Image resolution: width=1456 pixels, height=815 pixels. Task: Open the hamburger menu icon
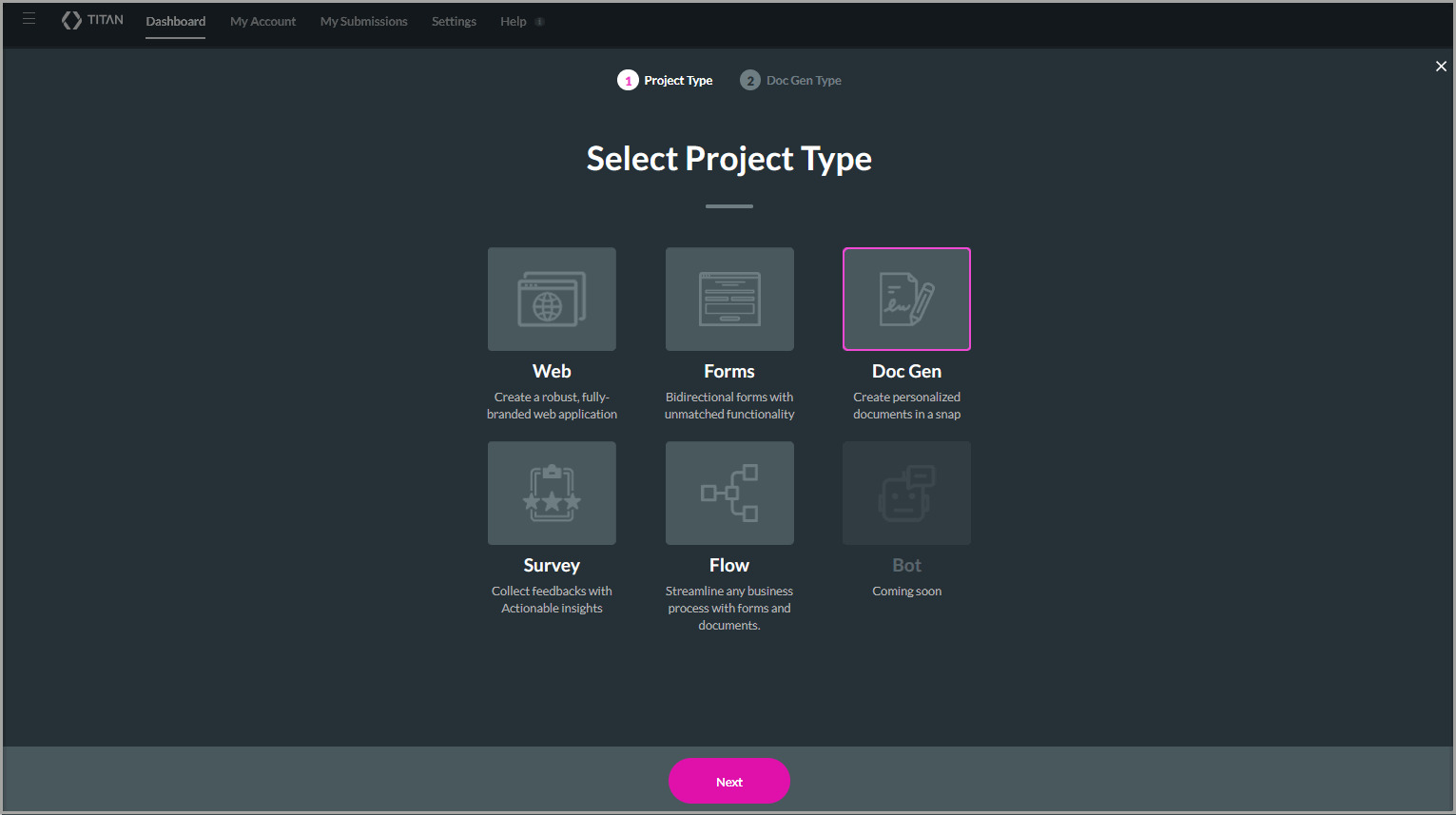coord(29,19)
